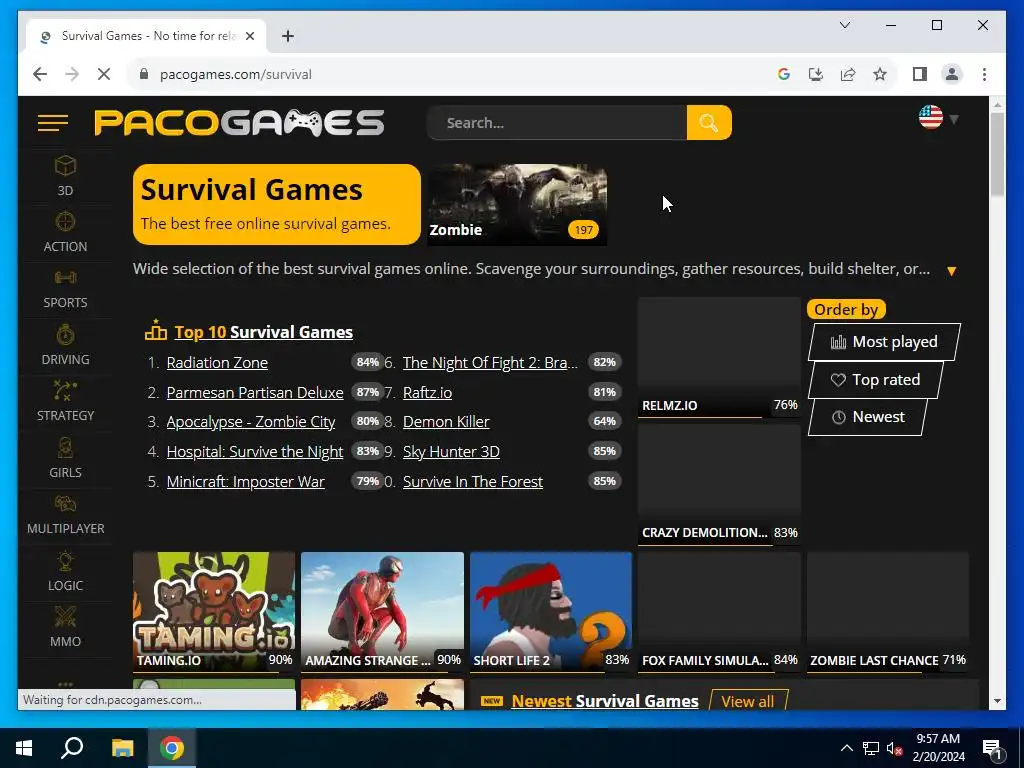This screenshot has height=768, width=1024.
Task: Share this page icon
Action: click(848, 74)
